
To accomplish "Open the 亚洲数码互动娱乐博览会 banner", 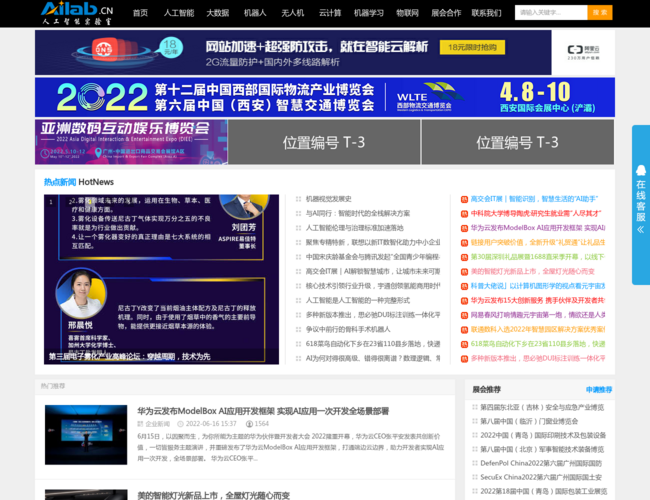I will pyautogui.click(x=131, y=142).
